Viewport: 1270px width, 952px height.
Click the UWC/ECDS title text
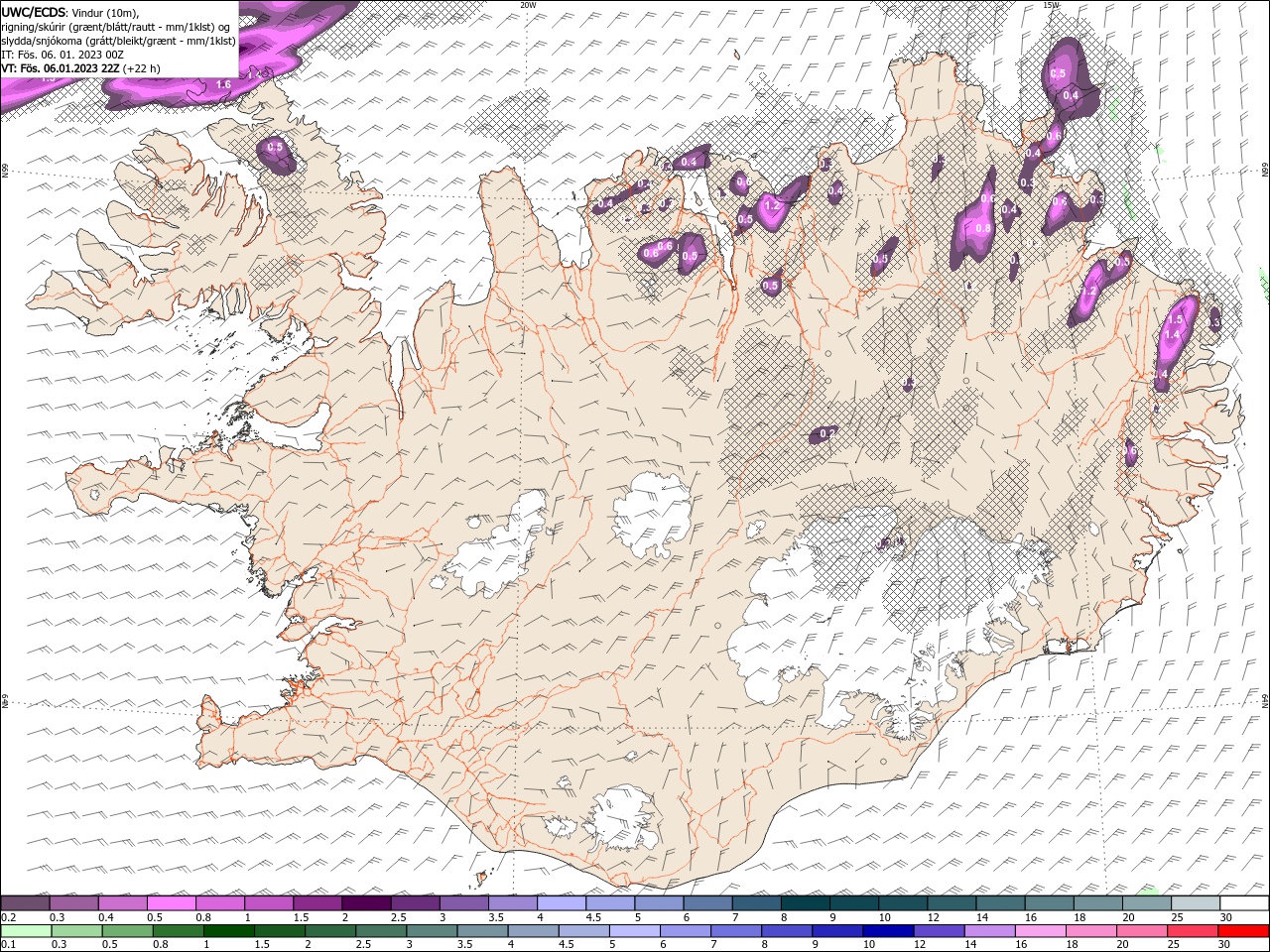(33, 12)
